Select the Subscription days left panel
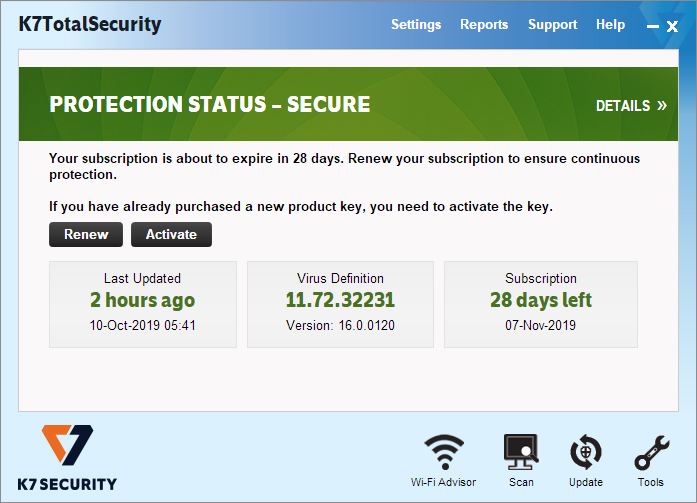Image resolution: width=697 pixels, height=503 pixels. (x=541, y=304)
